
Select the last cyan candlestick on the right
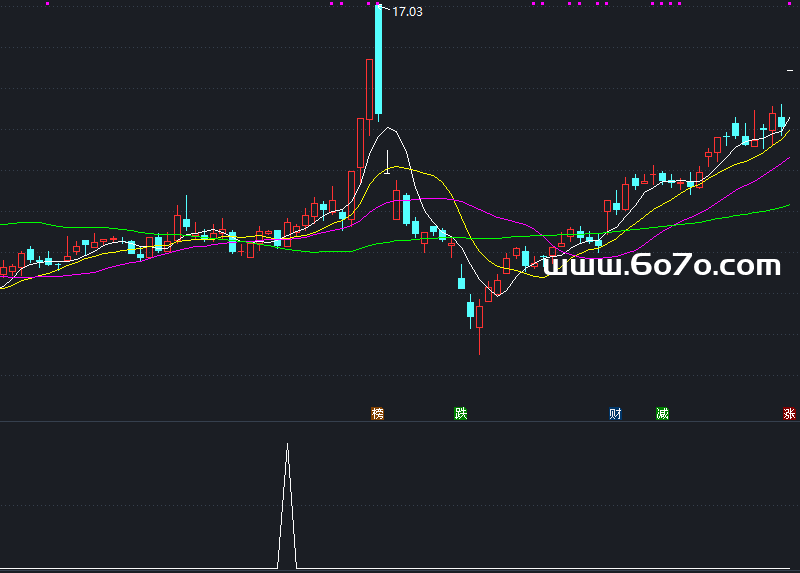click(782, 121)
